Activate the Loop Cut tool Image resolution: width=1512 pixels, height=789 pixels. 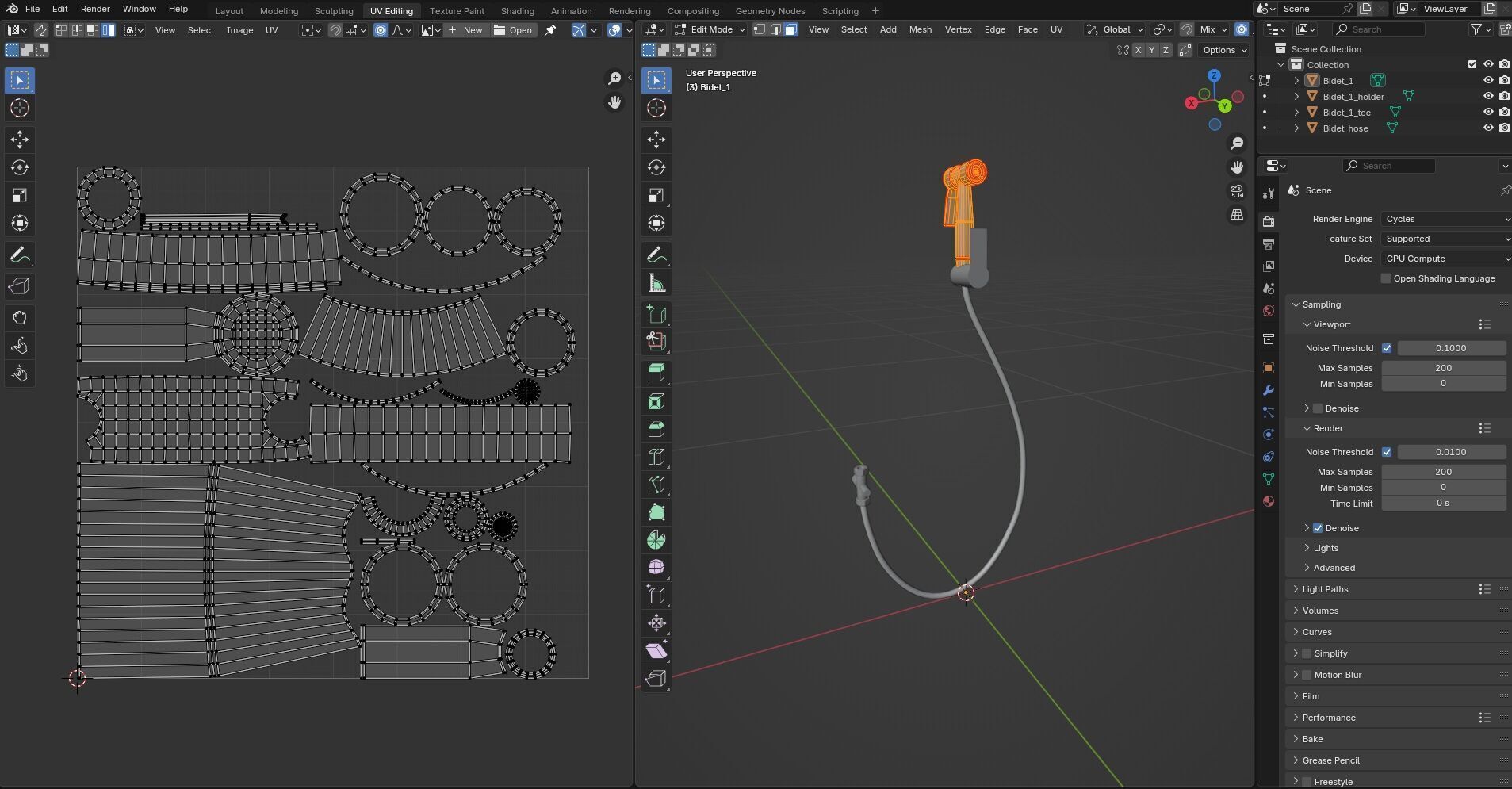[656, 457]
